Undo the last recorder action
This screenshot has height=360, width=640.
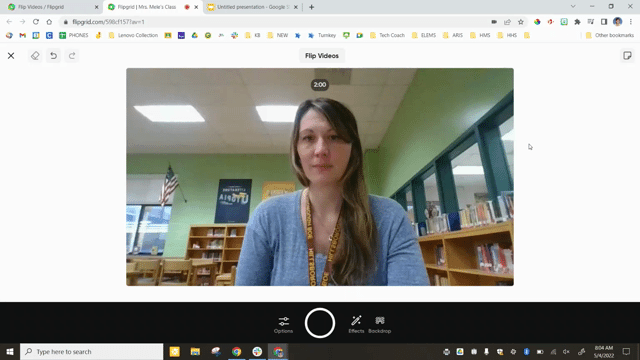[x=53, y=56]
